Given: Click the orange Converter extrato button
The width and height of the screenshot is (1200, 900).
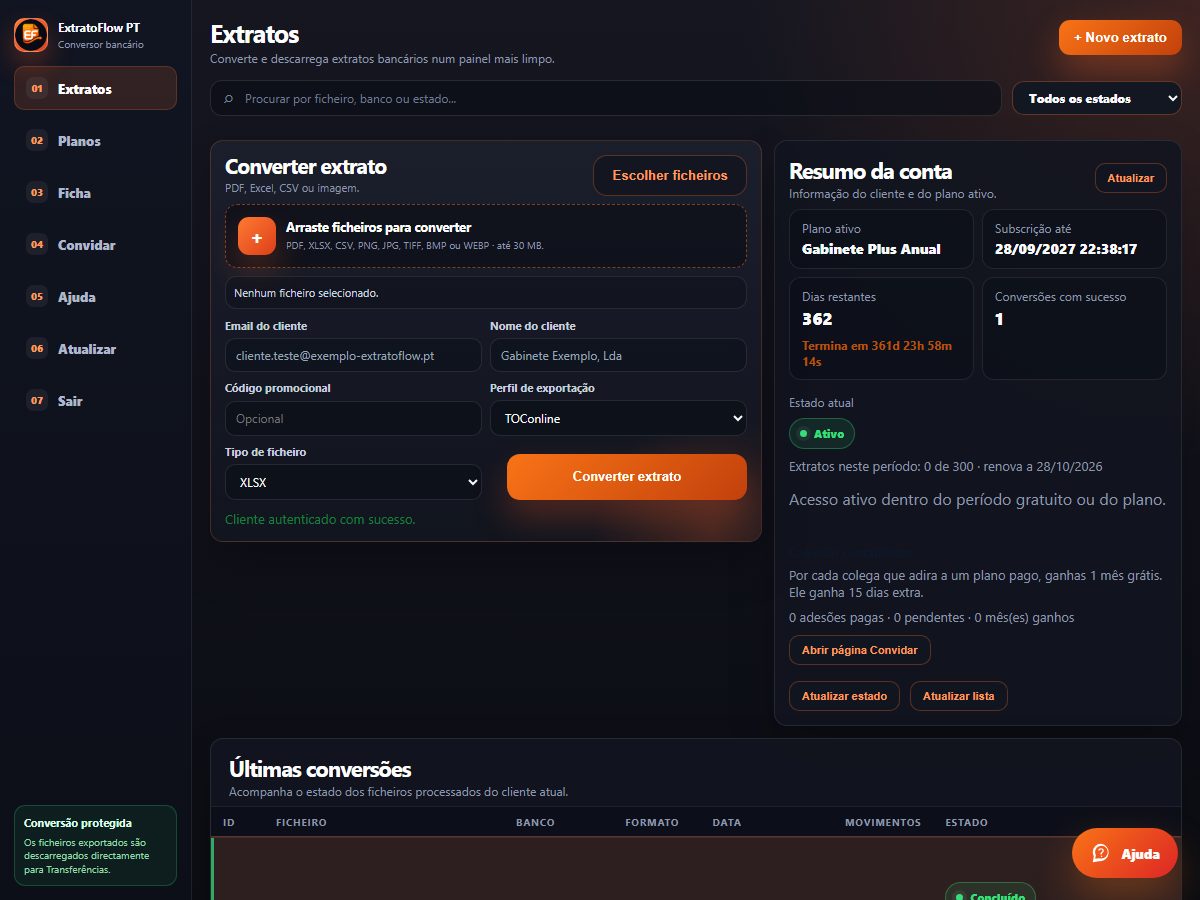Looking at the screenshot, I should pos(627,477).
